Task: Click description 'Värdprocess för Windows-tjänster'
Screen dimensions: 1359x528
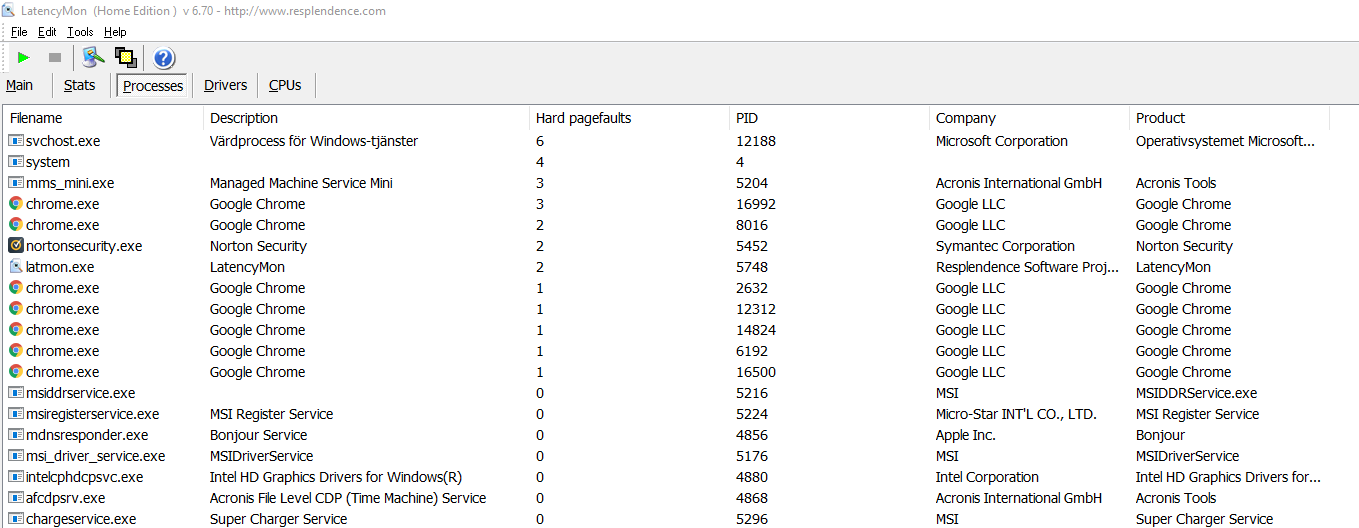Action: [314, 141]
